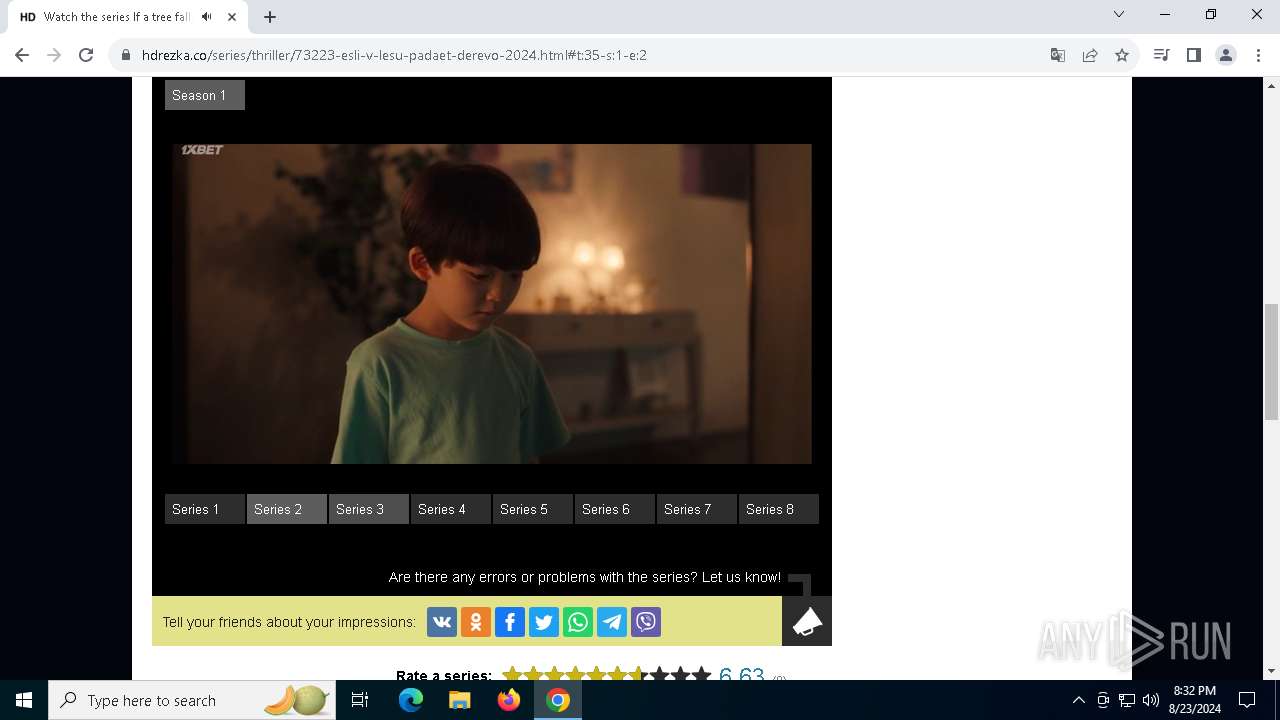Mute the tab audio speaker icon
Screen dimensions: 1280x720
206,17
